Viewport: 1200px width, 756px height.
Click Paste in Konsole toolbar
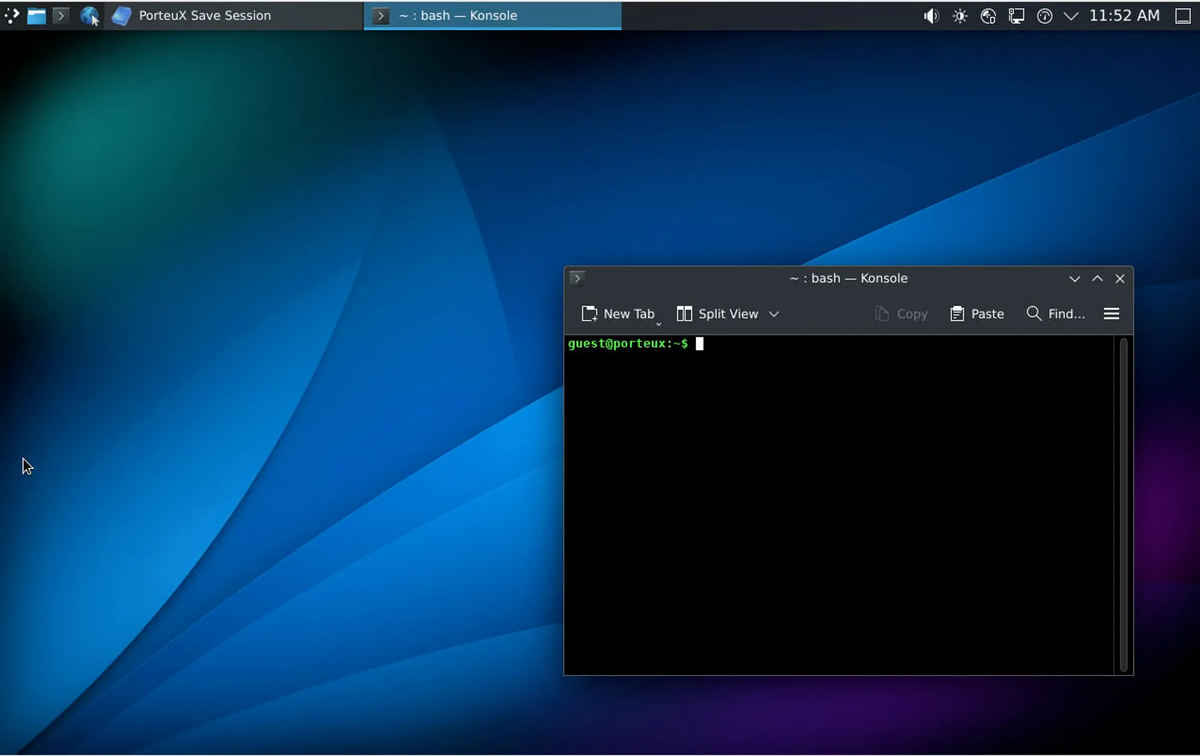tap(976, 314)
